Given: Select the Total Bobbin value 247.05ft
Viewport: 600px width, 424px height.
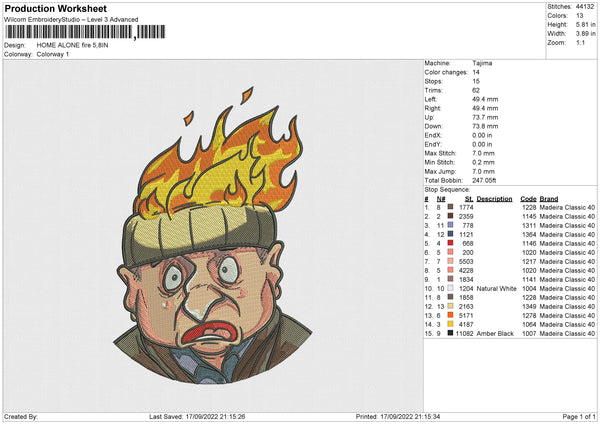Looking at the screenshot, I should coord(484,180).
